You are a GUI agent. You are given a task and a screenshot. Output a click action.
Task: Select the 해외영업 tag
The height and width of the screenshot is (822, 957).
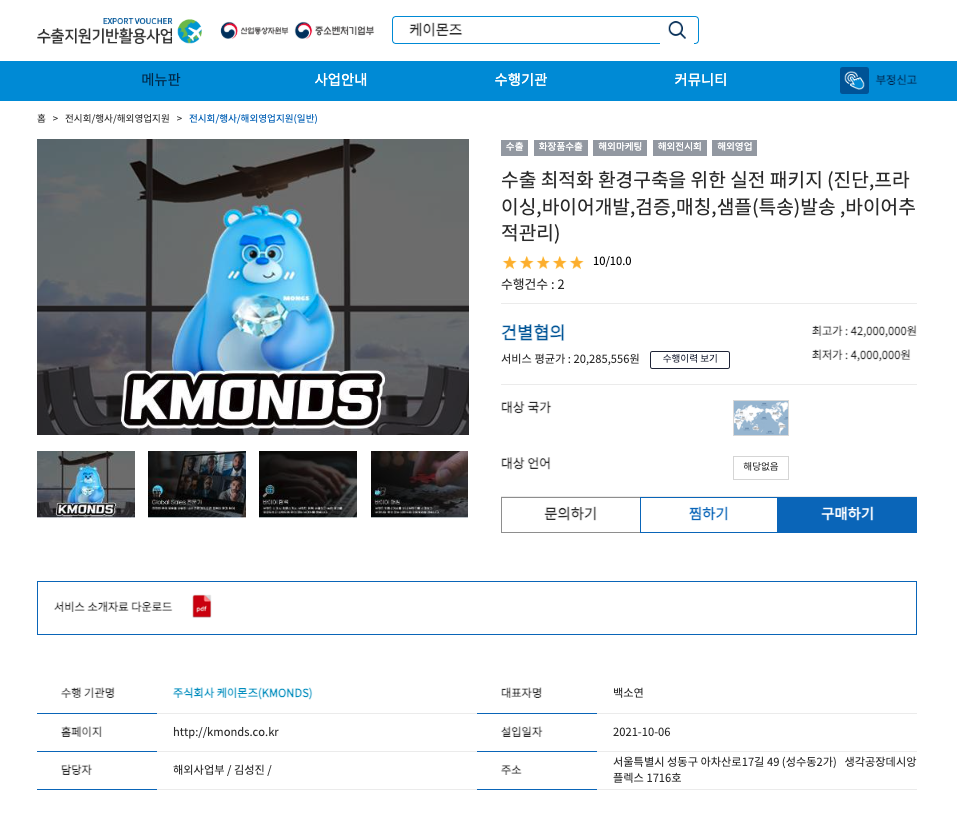[735, 147]
